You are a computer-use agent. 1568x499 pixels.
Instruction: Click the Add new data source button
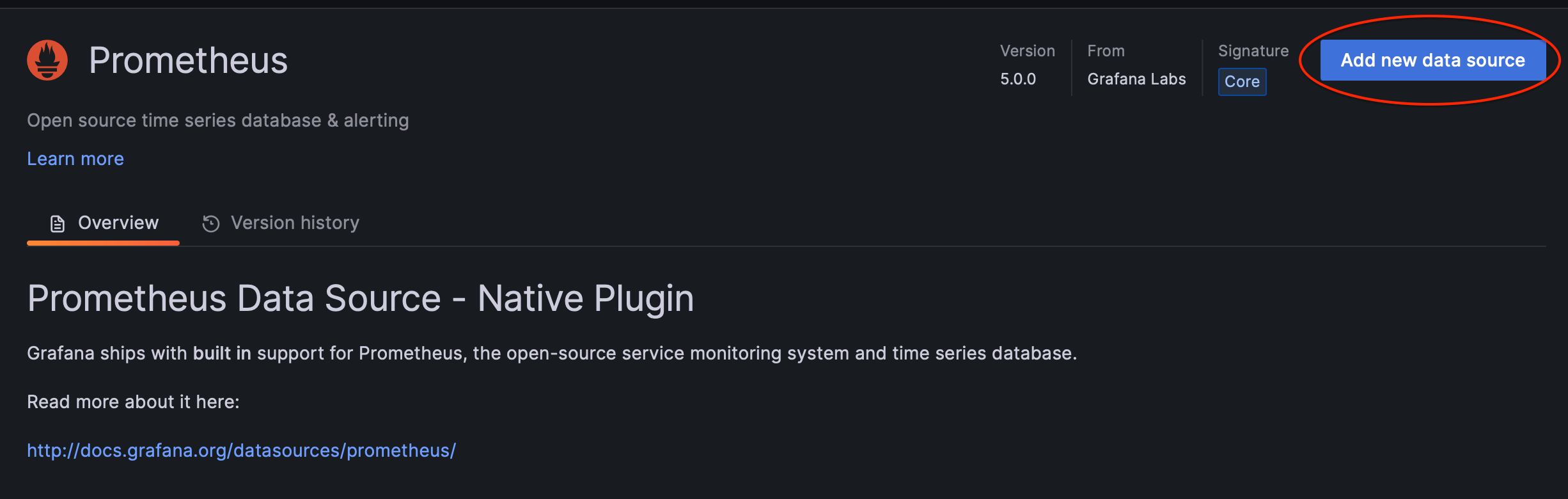click(1432, 60)
